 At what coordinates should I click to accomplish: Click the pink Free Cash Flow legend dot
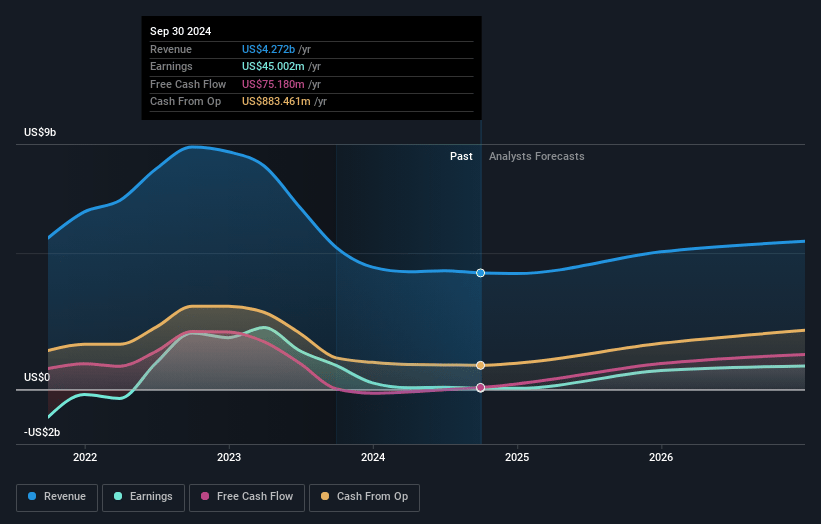tap(205, 496)
